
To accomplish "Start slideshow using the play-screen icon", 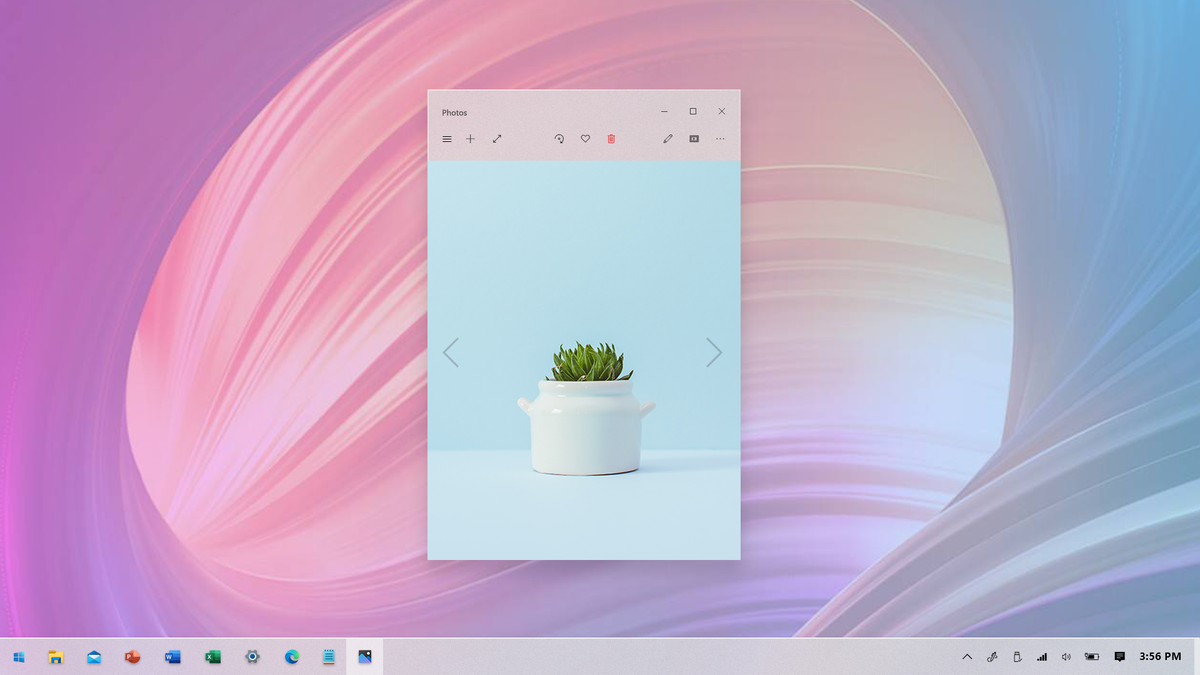I will click(694, 139).
